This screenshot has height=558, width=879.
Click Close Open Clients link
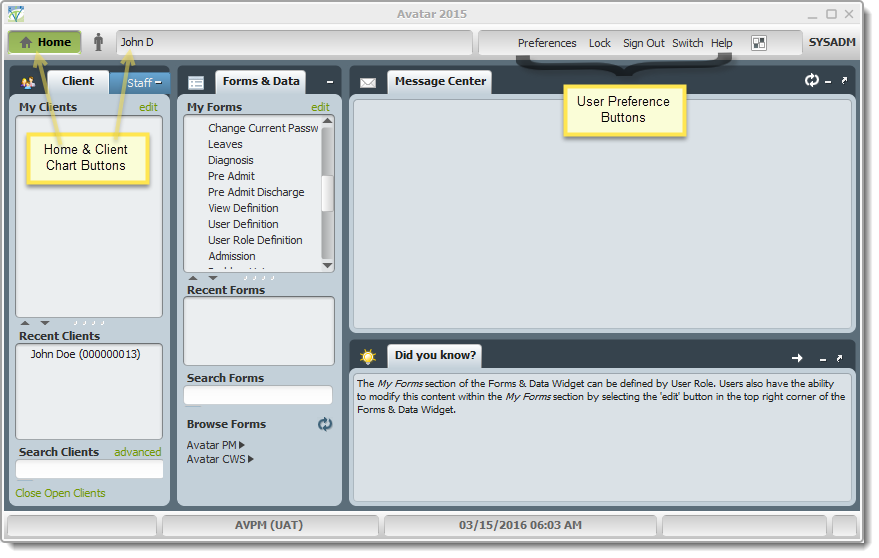click(61, 494)
